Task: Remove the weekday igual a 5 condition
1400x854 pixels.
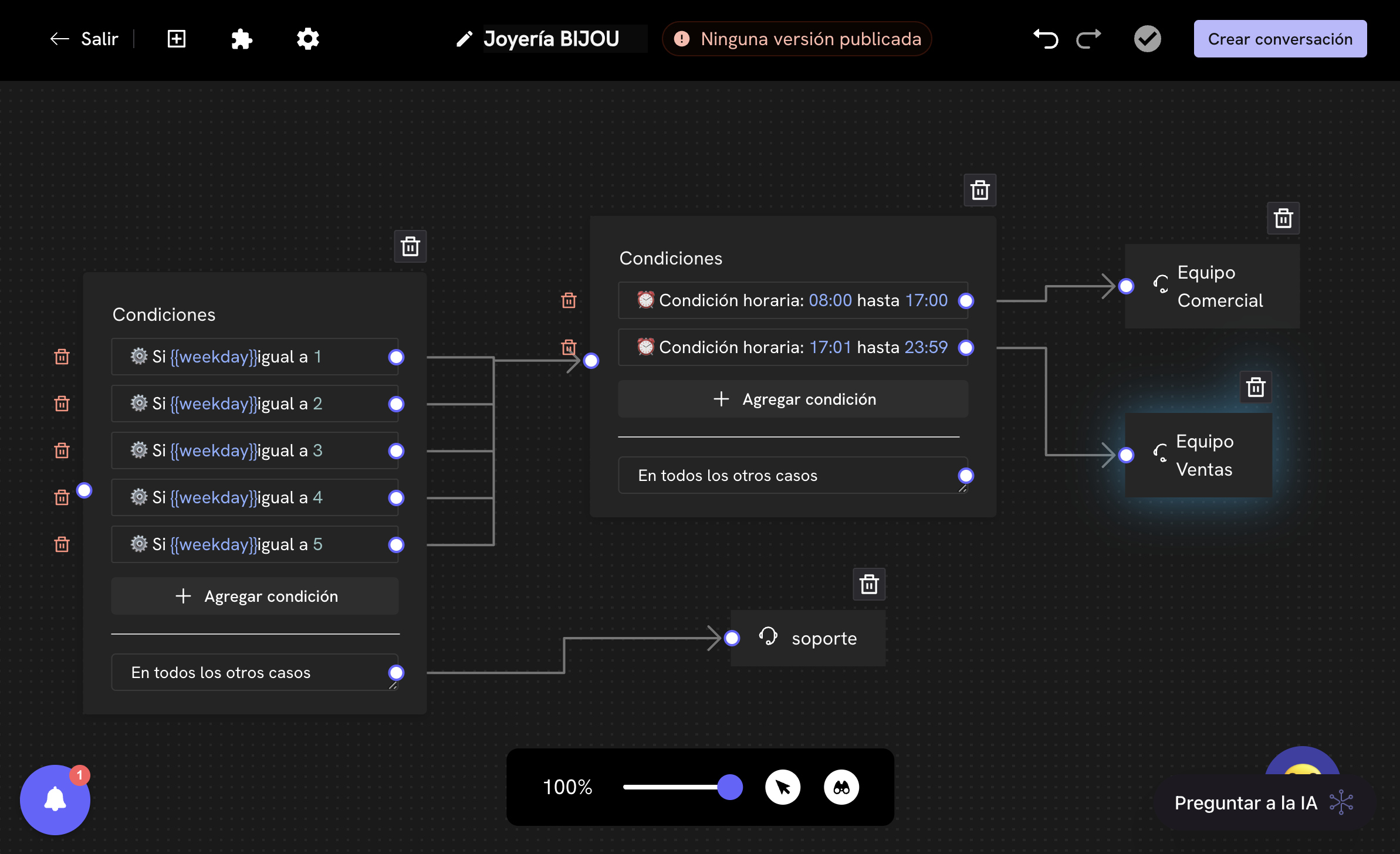Action: (62, 544)
